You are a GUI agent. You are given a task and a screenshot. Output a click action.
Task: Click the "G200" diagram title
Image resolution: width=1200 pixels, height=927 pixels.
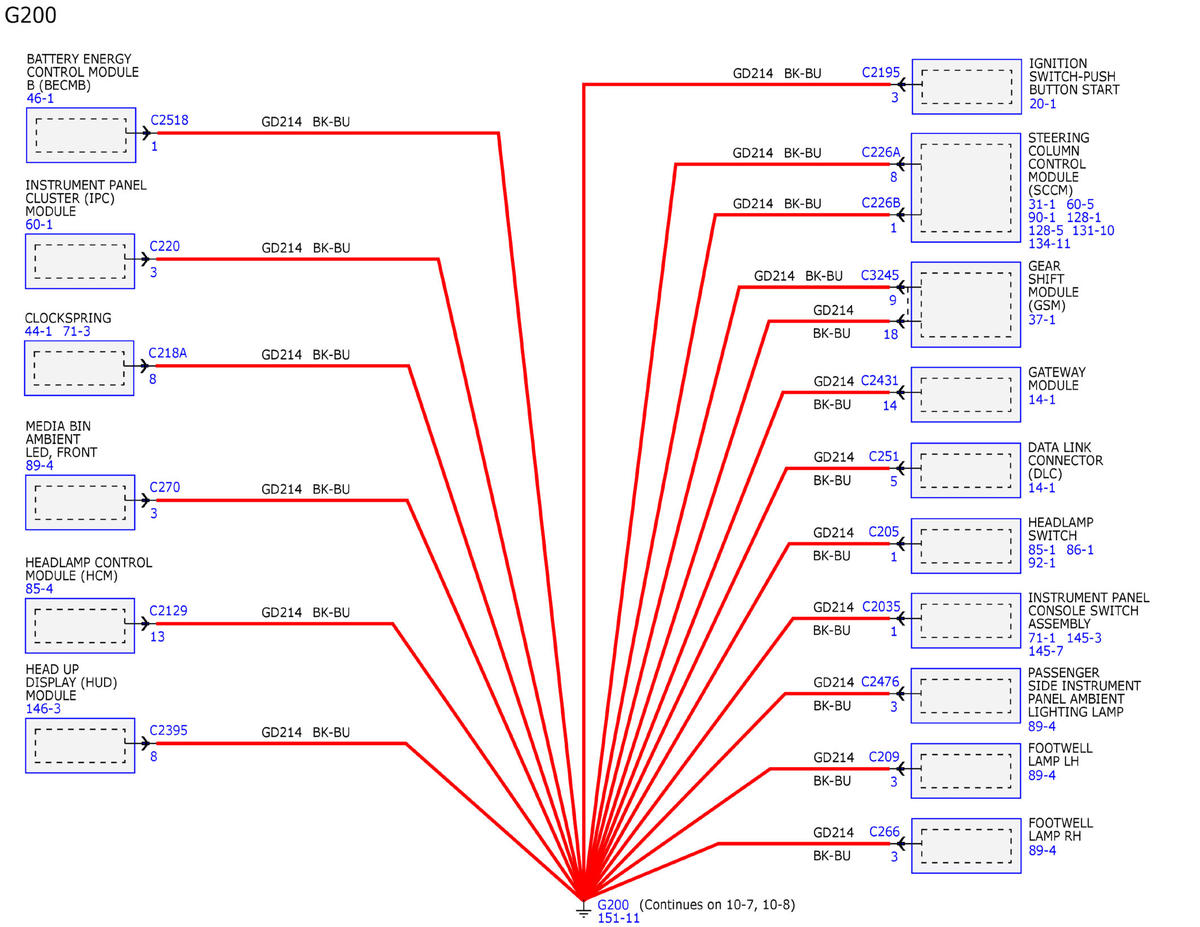tap(31, 15)
